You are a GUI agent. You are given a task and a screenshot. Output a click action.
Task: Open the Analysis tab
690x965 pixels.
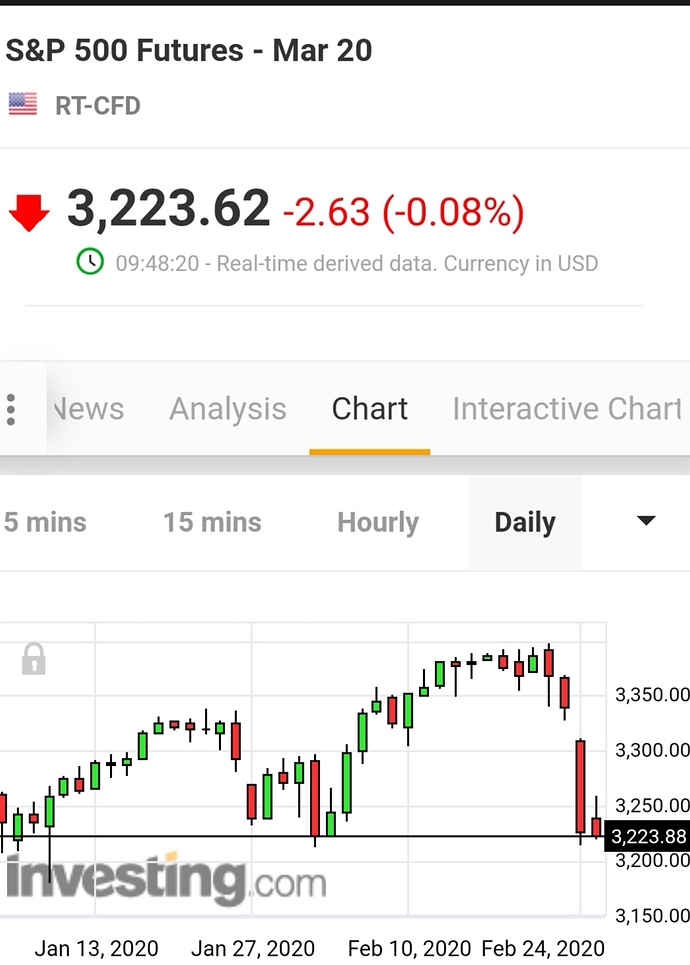pos(228,409)
